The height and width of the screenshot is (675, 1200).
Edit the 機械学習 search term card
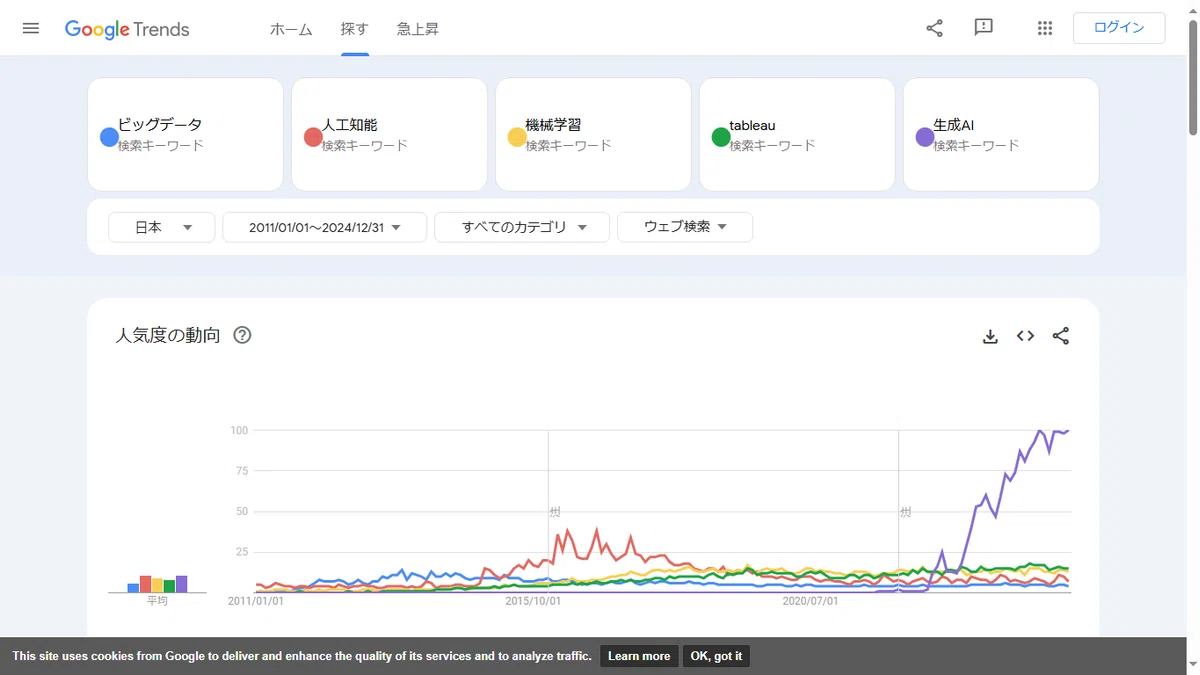[593, 134]
